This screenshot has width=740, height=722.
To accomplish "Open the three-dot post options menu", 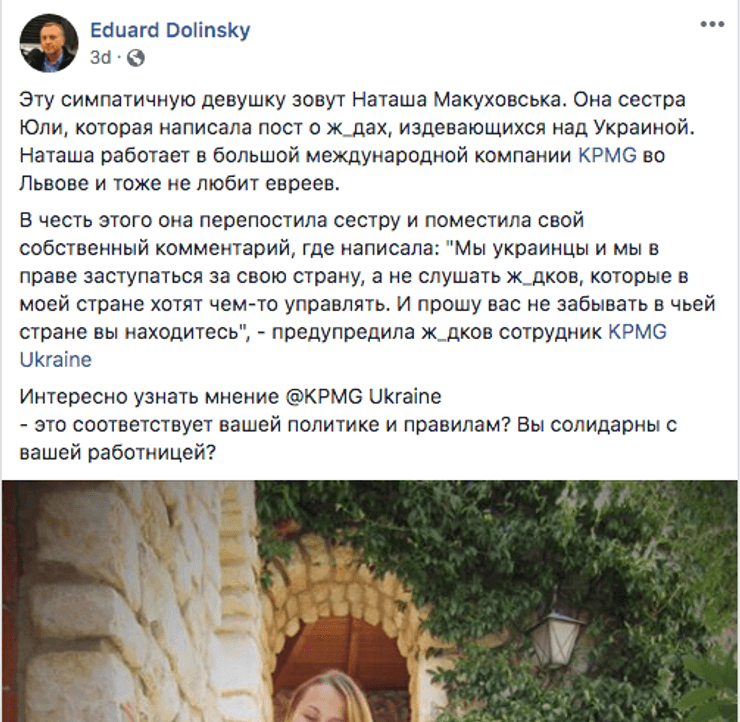I will (712, 25).
